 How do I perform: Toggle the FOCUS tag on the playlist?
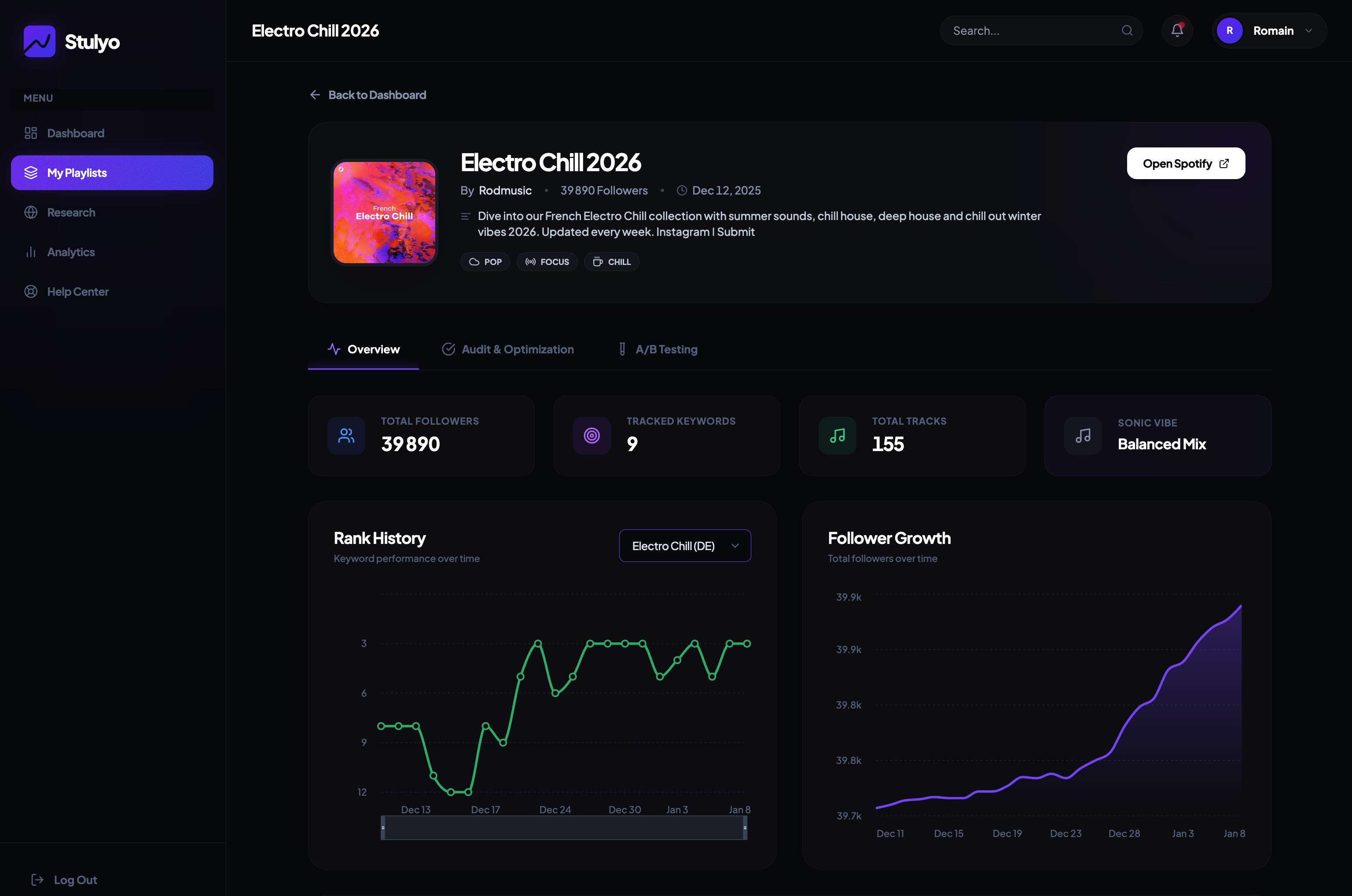click(546, 261)
